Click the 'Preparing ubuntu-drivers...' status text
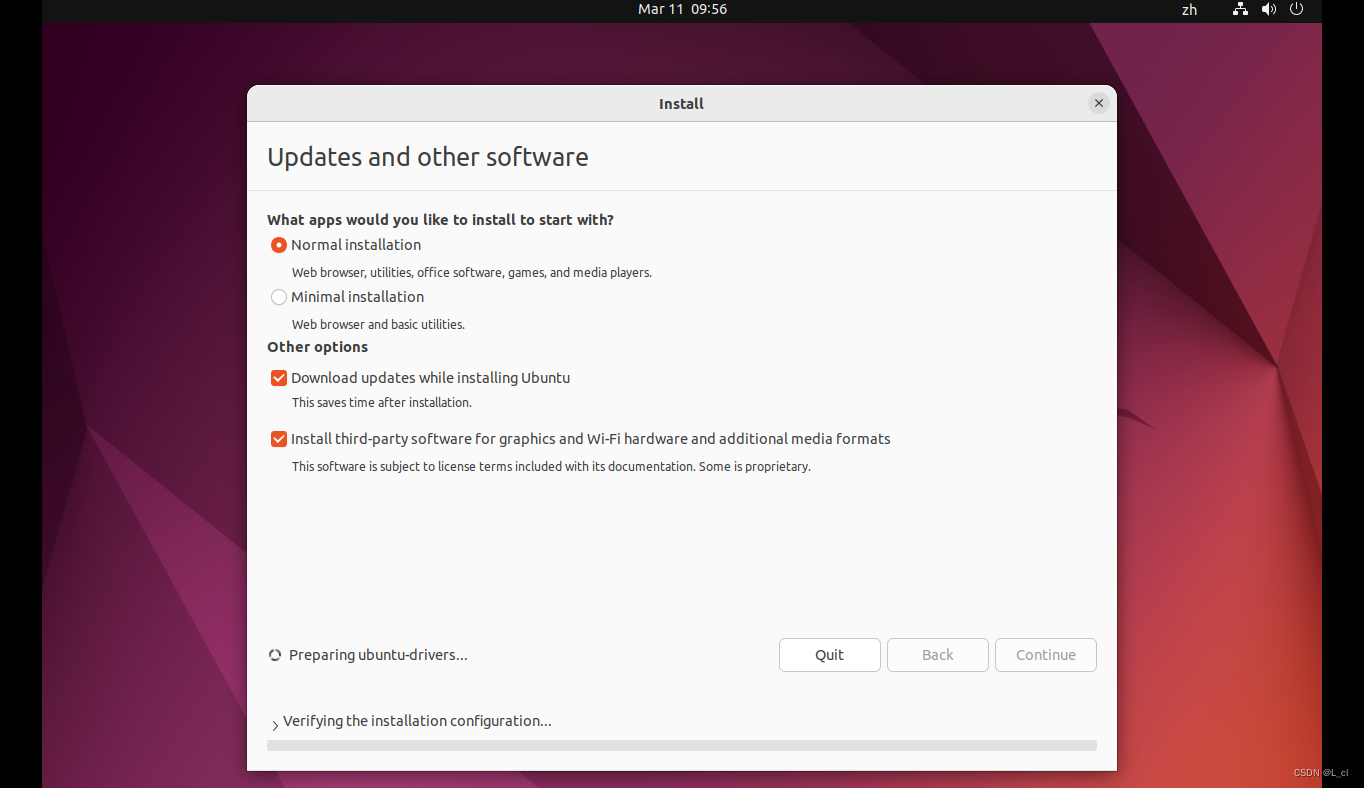 [x=378, y=655]
